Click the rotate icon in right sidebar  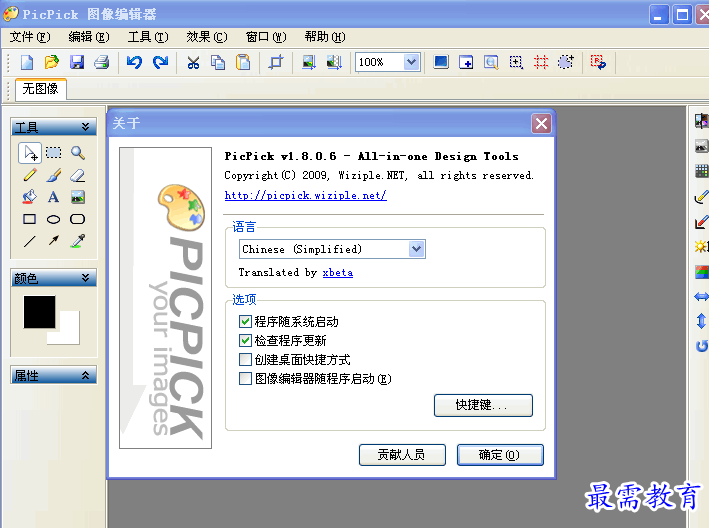pos(701,346)
